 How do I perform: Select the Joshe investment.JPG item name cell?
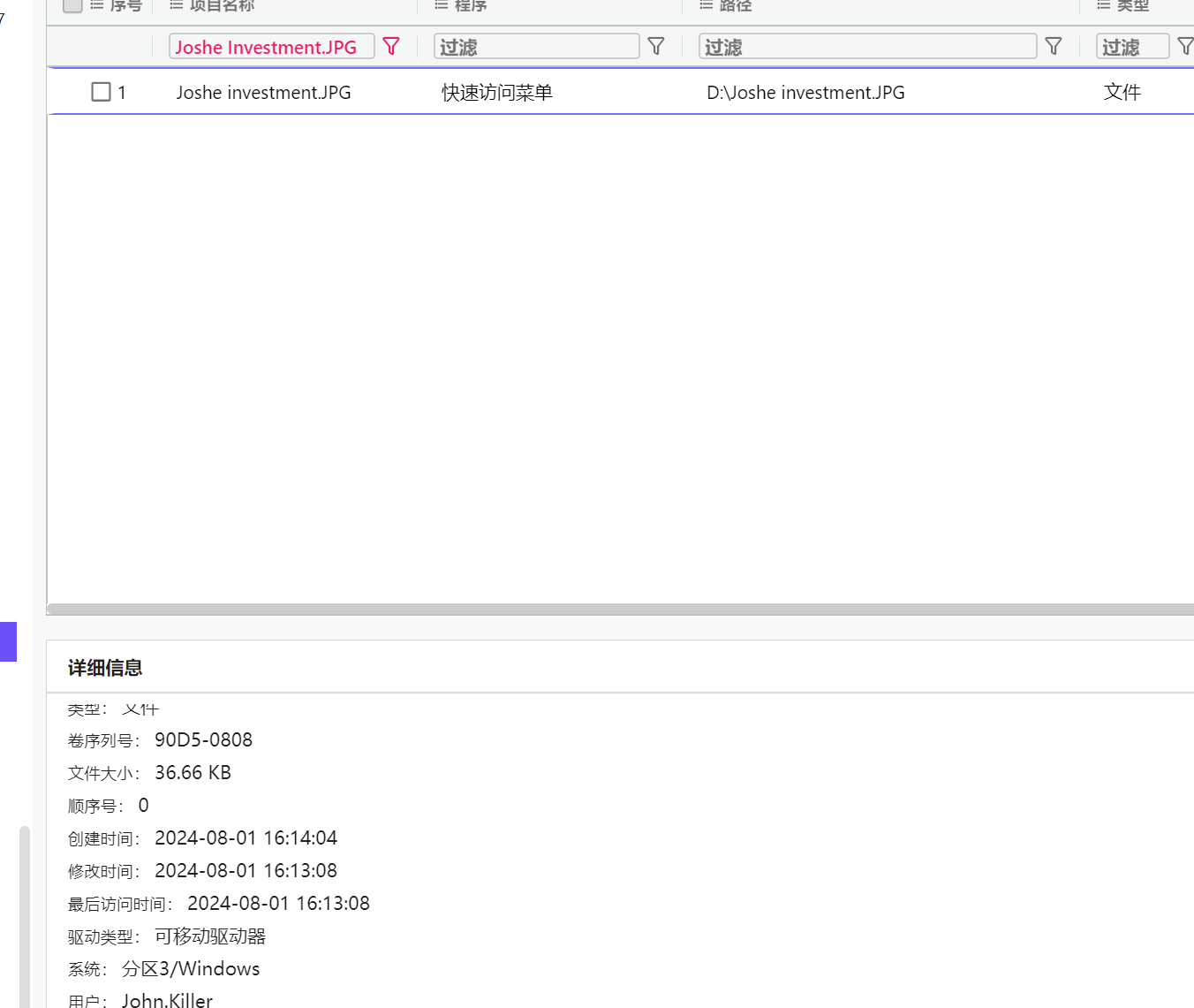[x=263, y=93]
